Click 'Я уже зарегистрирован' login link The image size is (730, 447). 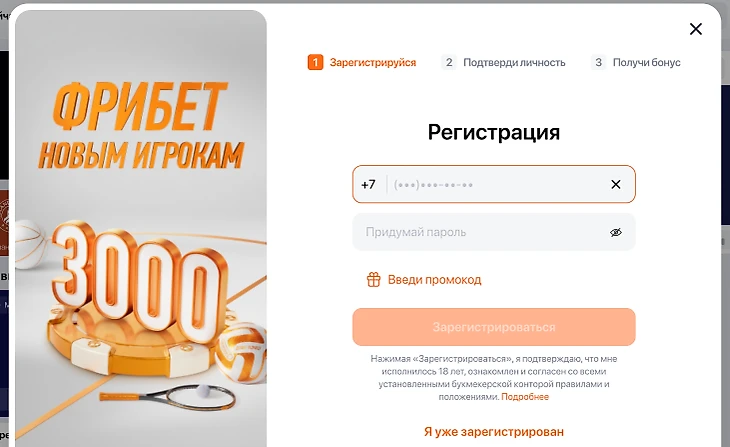493,432
